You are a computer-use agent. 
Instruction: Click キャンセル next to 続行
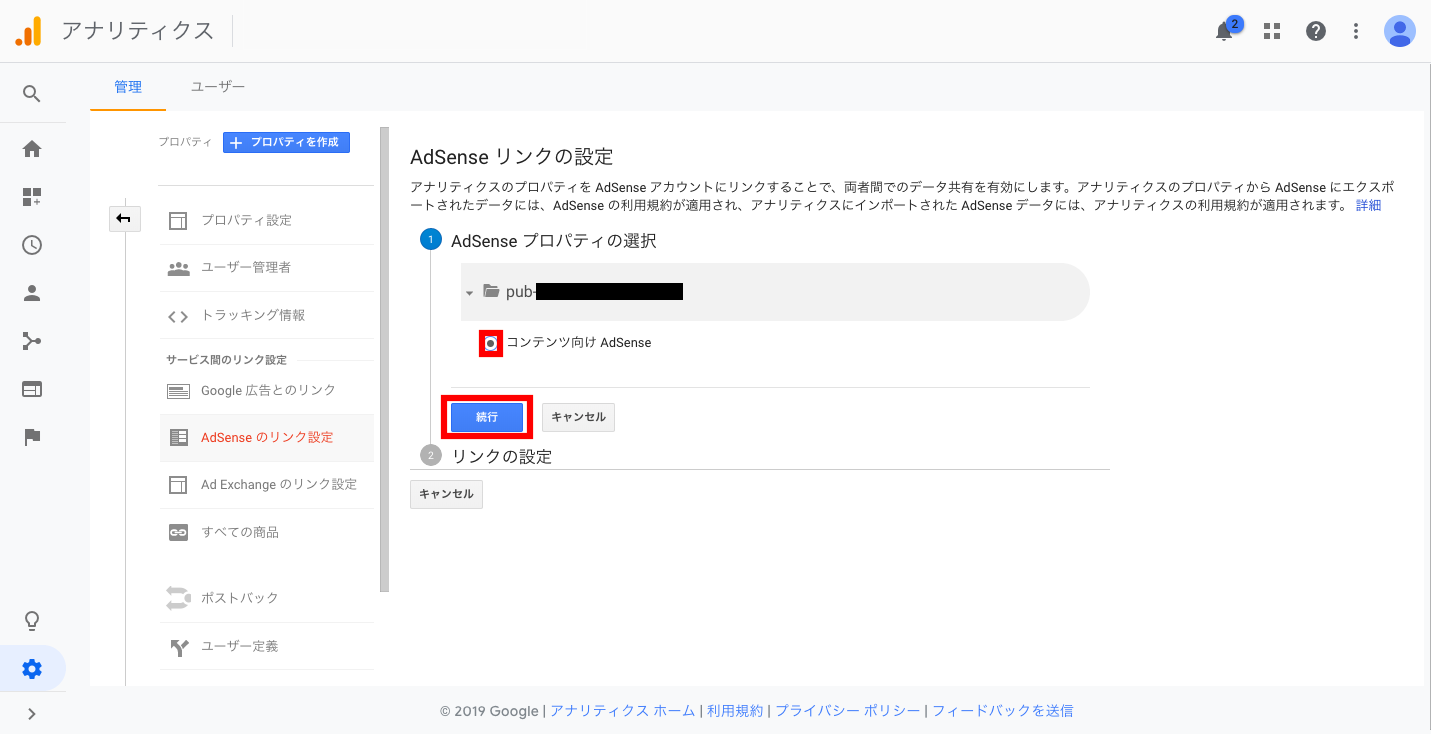click(578, 417)
